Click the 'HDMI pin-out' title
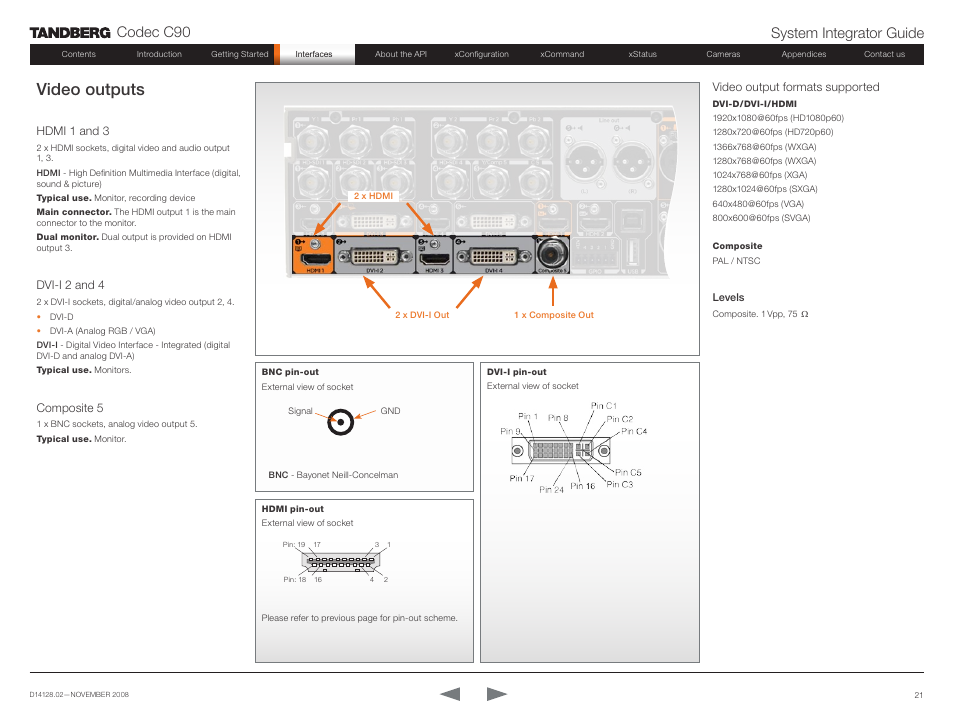 coord(293,509)
